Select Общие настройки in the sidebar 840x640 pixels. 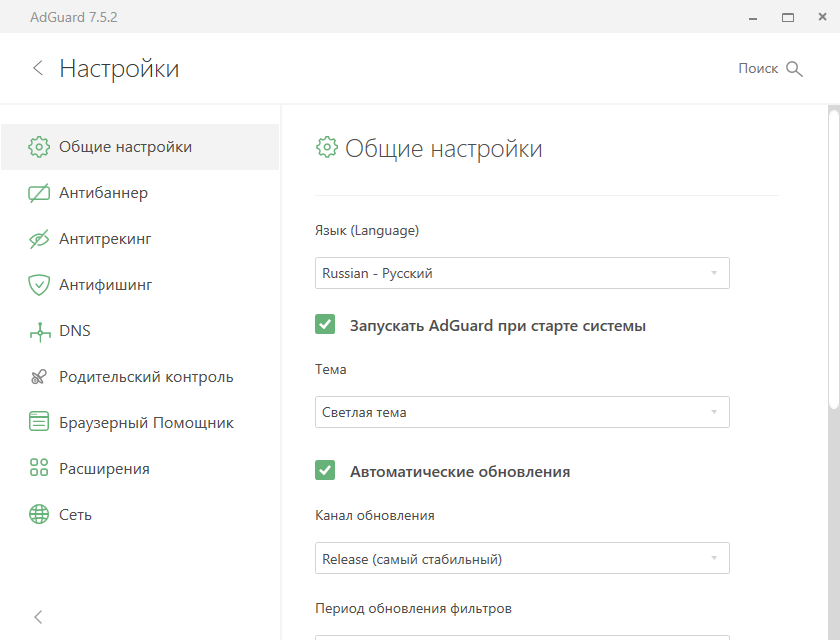pyautogui.click(x=125, y=147)
